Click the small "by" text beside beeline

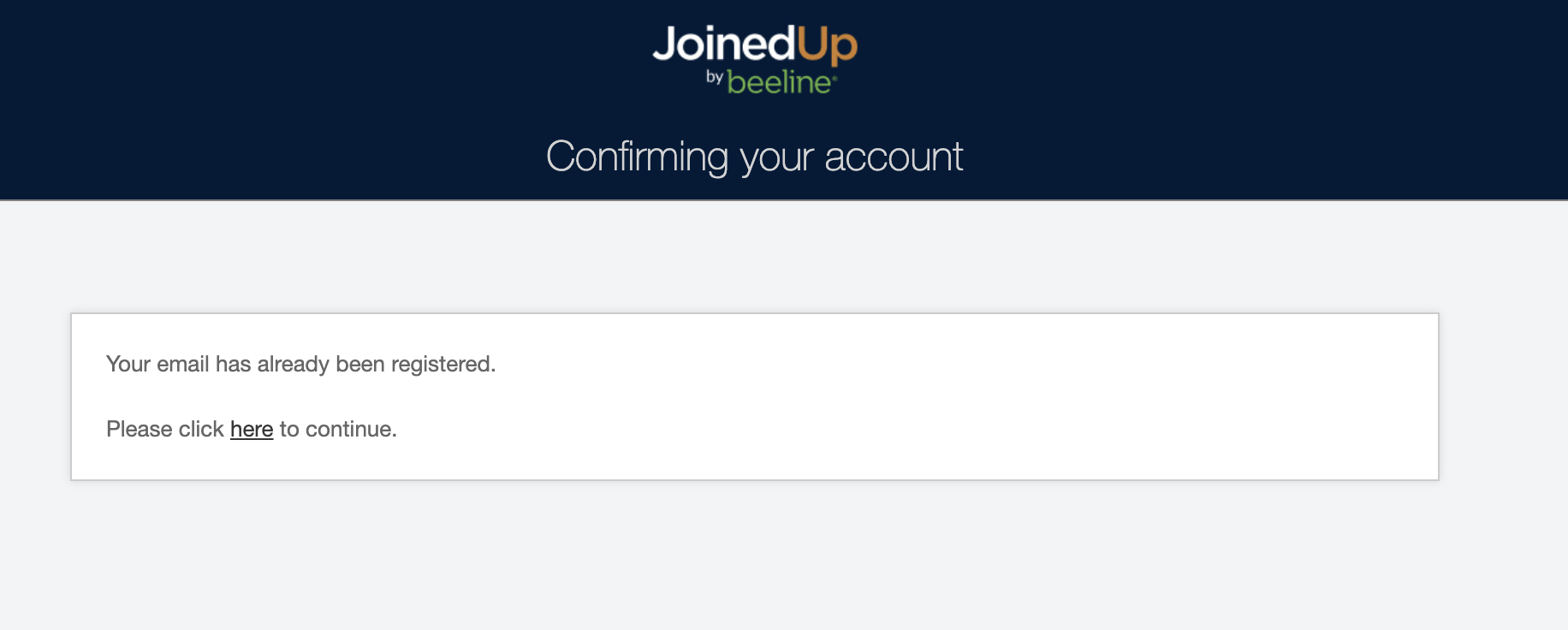pyautogui.click(x=715, y=77)
